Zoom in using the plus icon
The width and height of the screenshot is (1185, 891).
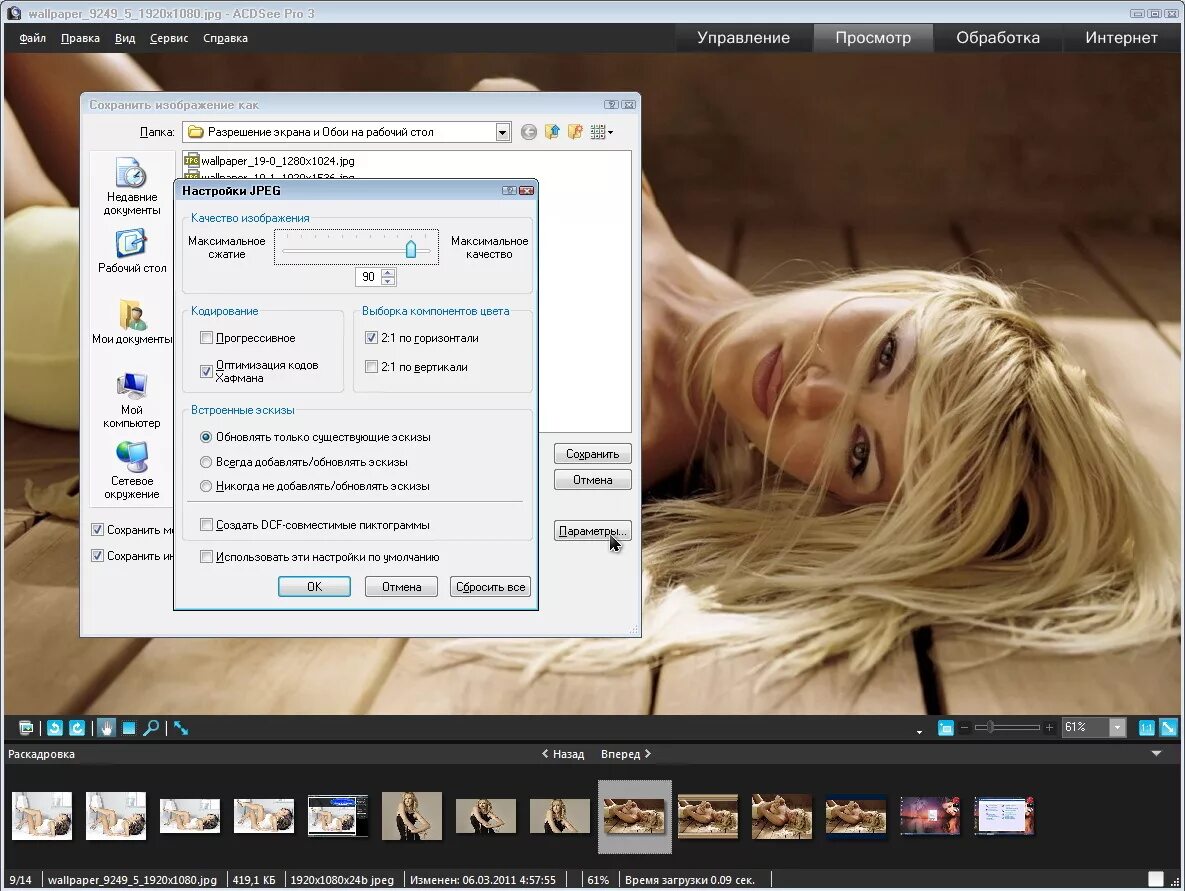(x=1049, y=728)
